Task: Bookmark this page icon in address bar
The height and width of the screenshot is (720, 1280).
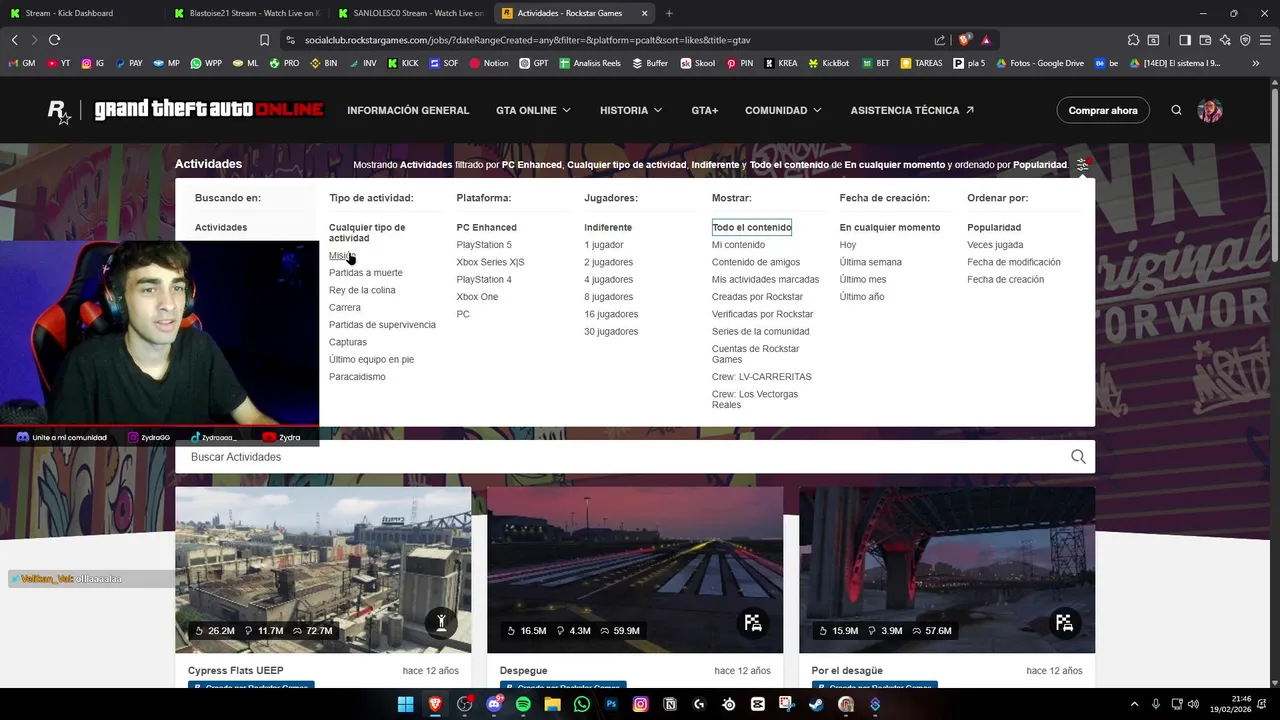Action: tap(264, 40)
